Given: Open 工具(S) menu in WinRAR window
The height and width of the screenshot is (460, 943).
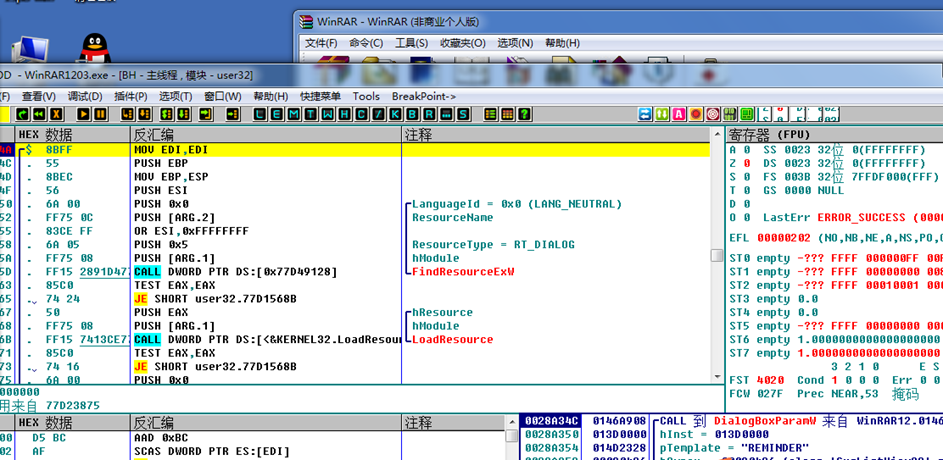Looking at the screenshot, I should (411, 43).
